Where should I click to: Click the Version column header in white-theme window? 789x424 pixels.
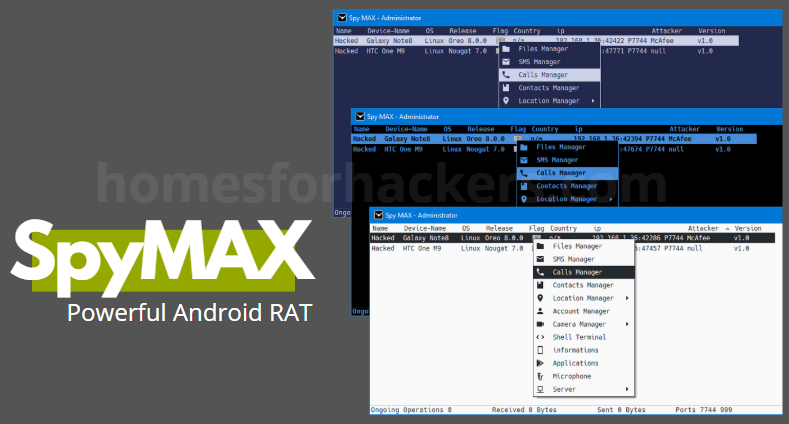point(748,228)
